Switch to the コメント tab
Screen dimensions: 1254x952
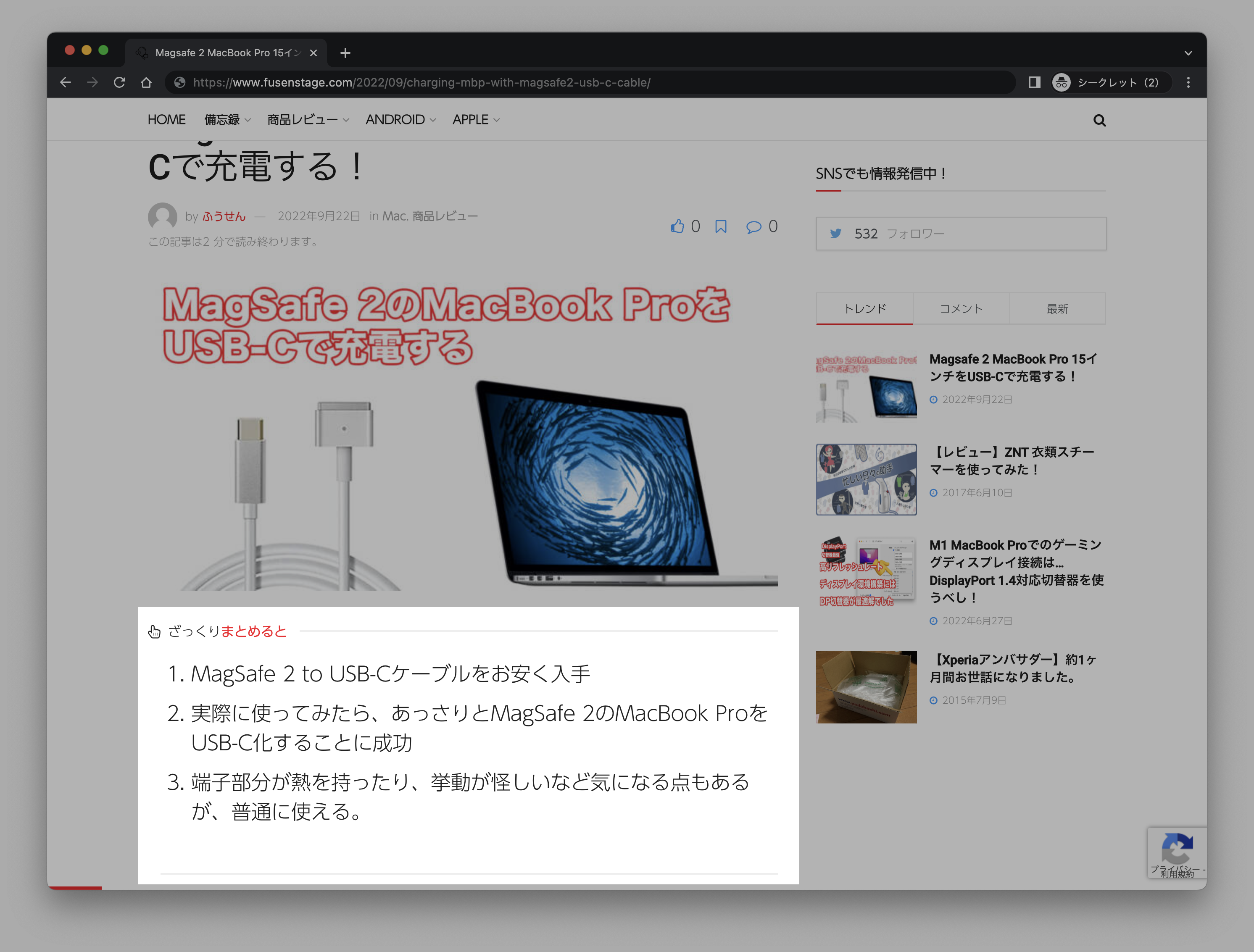[x=961, y=309]
